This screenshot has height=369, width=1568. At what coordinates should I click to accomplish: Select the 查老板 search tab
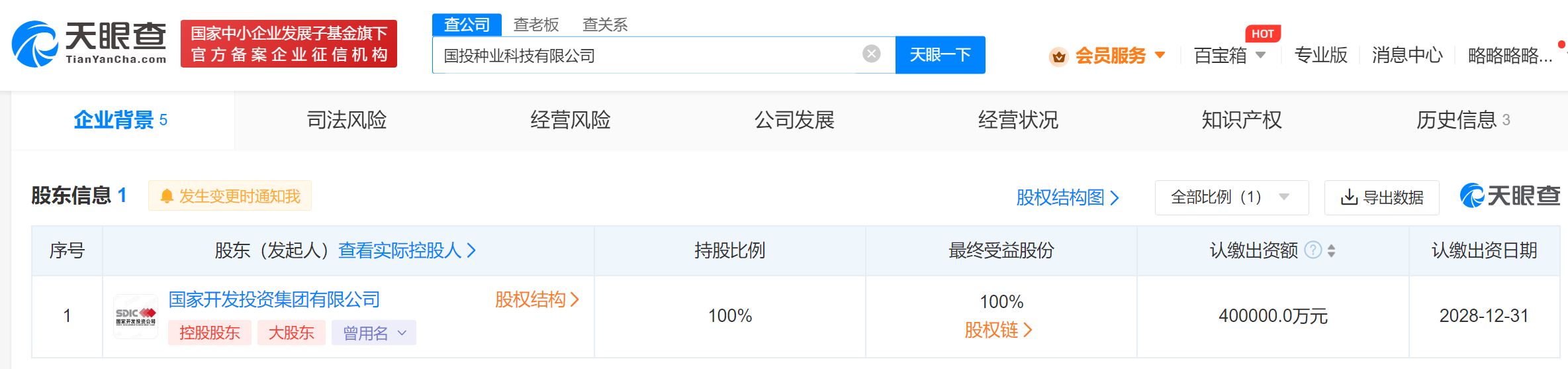536,25
